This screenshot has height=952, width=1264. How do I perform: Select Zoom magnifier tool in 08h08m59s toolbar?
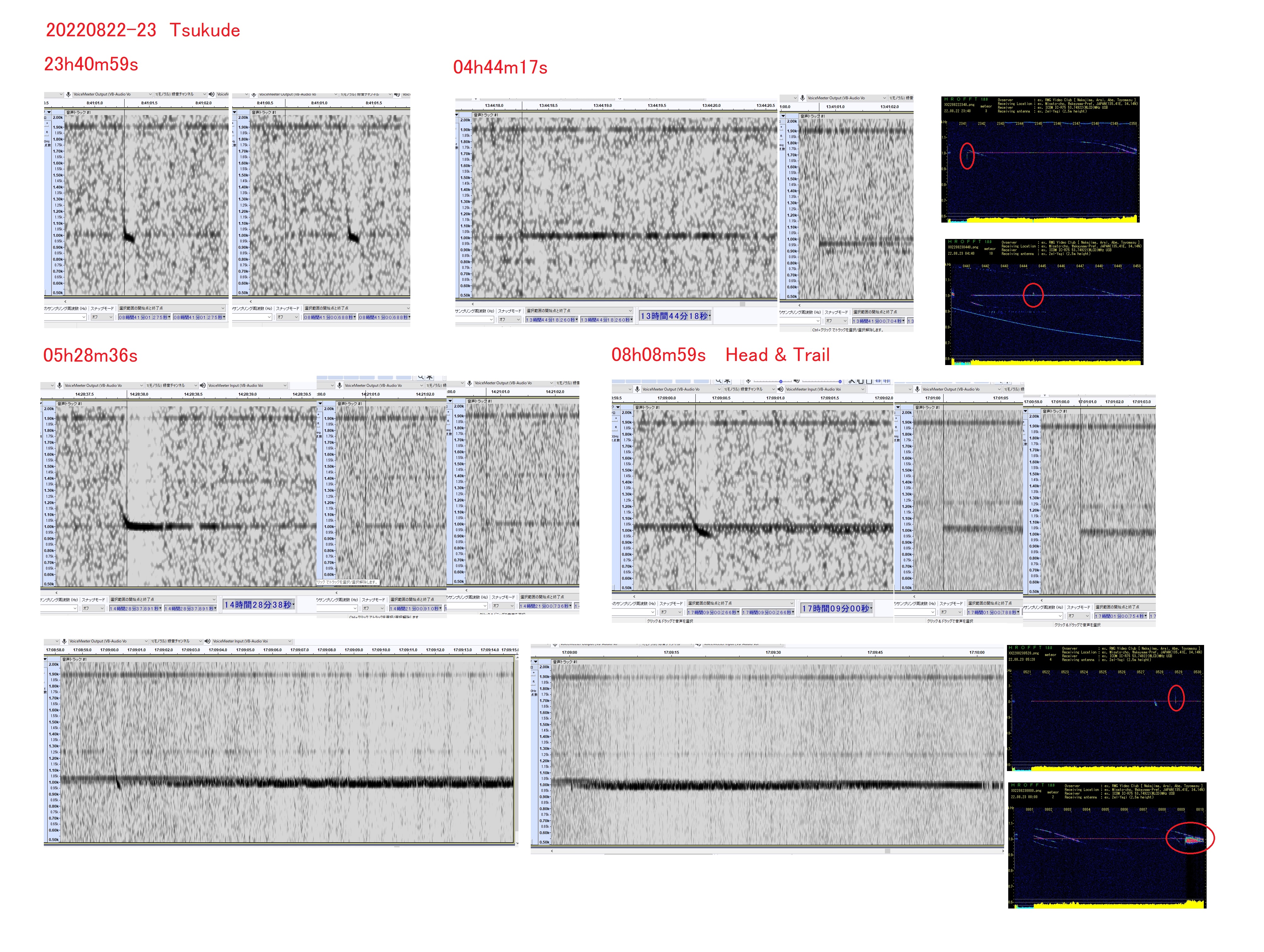(719, 381)
